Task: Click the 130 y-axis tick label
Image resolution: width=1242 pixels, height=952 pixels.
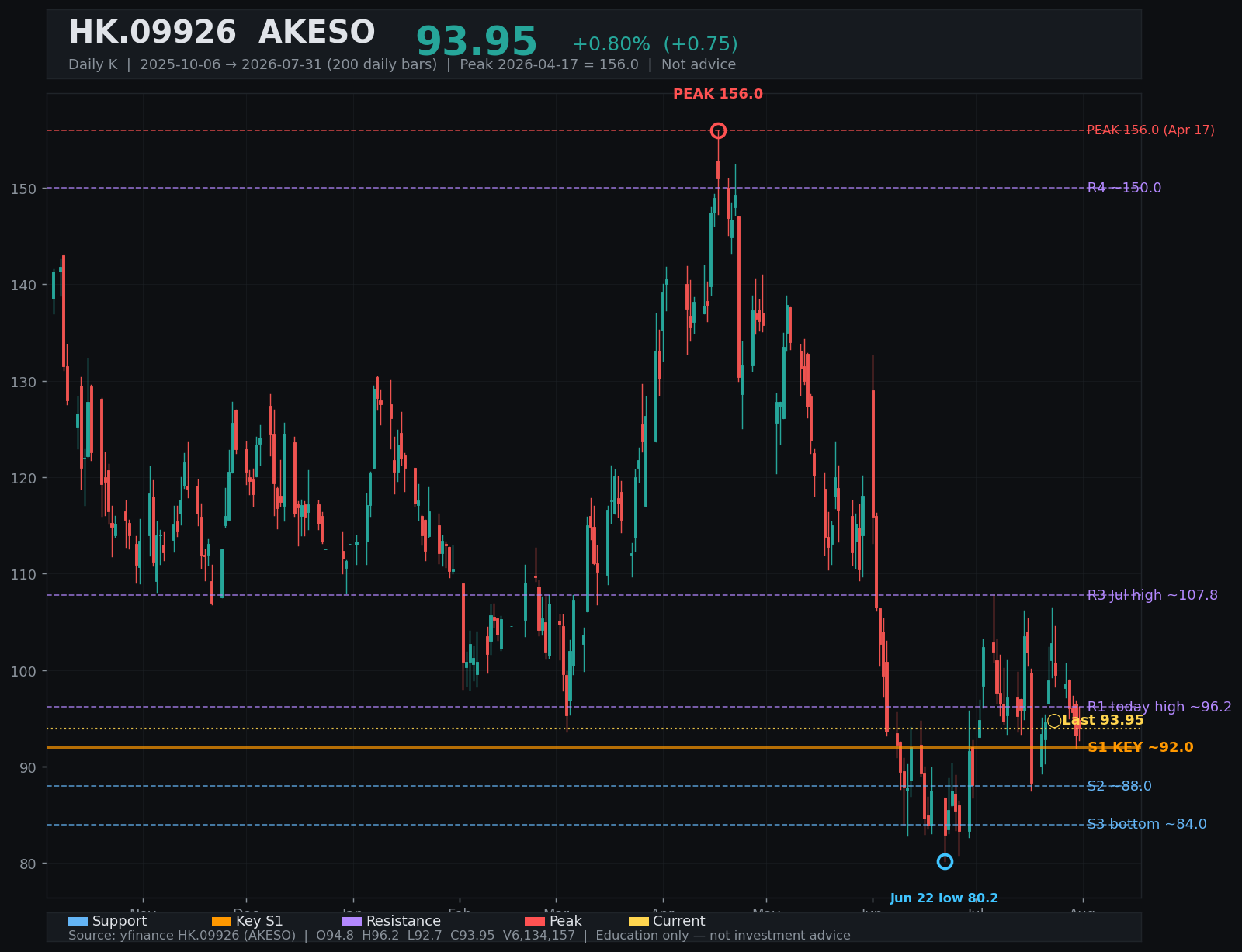Action: coord(25,382)
